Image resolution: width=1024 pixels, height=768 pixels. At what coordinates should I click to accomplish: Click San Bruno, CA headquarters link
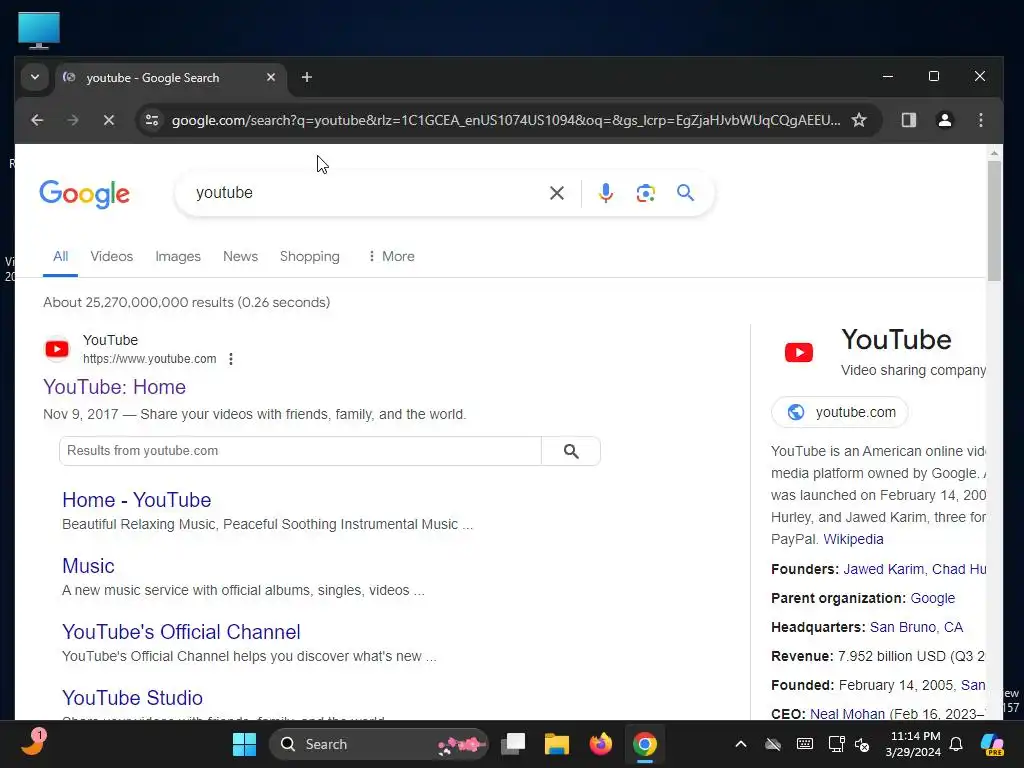tap(916, 628)
